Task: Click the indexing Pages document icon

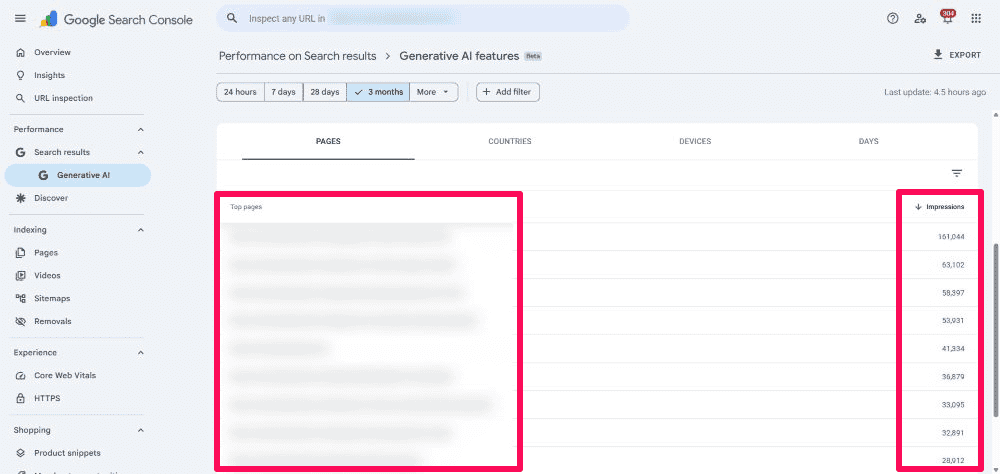Action: [20, 253]
